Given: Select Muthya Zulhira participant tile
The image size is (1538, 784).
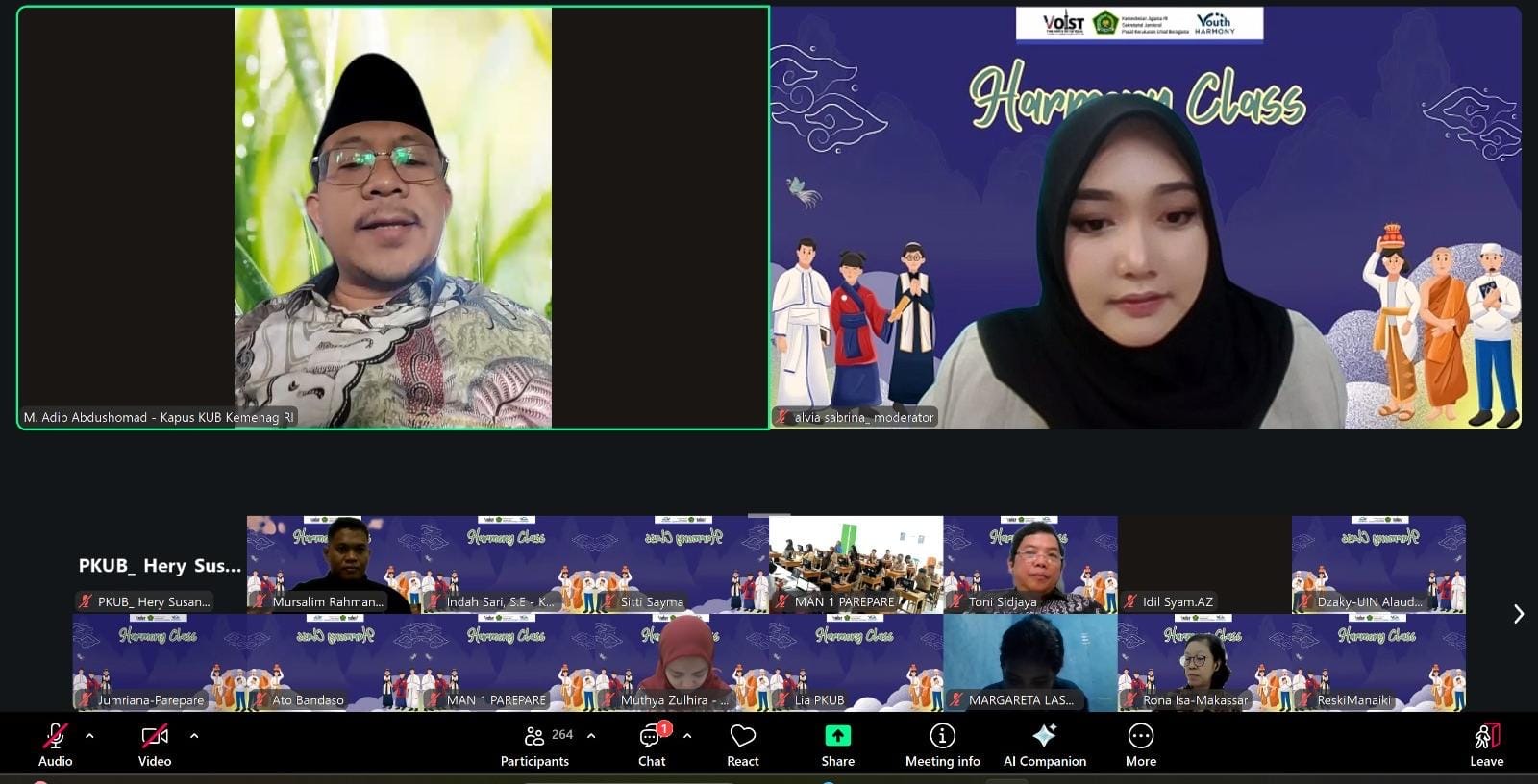Looking at the screenshot, I should pos(682,663).
